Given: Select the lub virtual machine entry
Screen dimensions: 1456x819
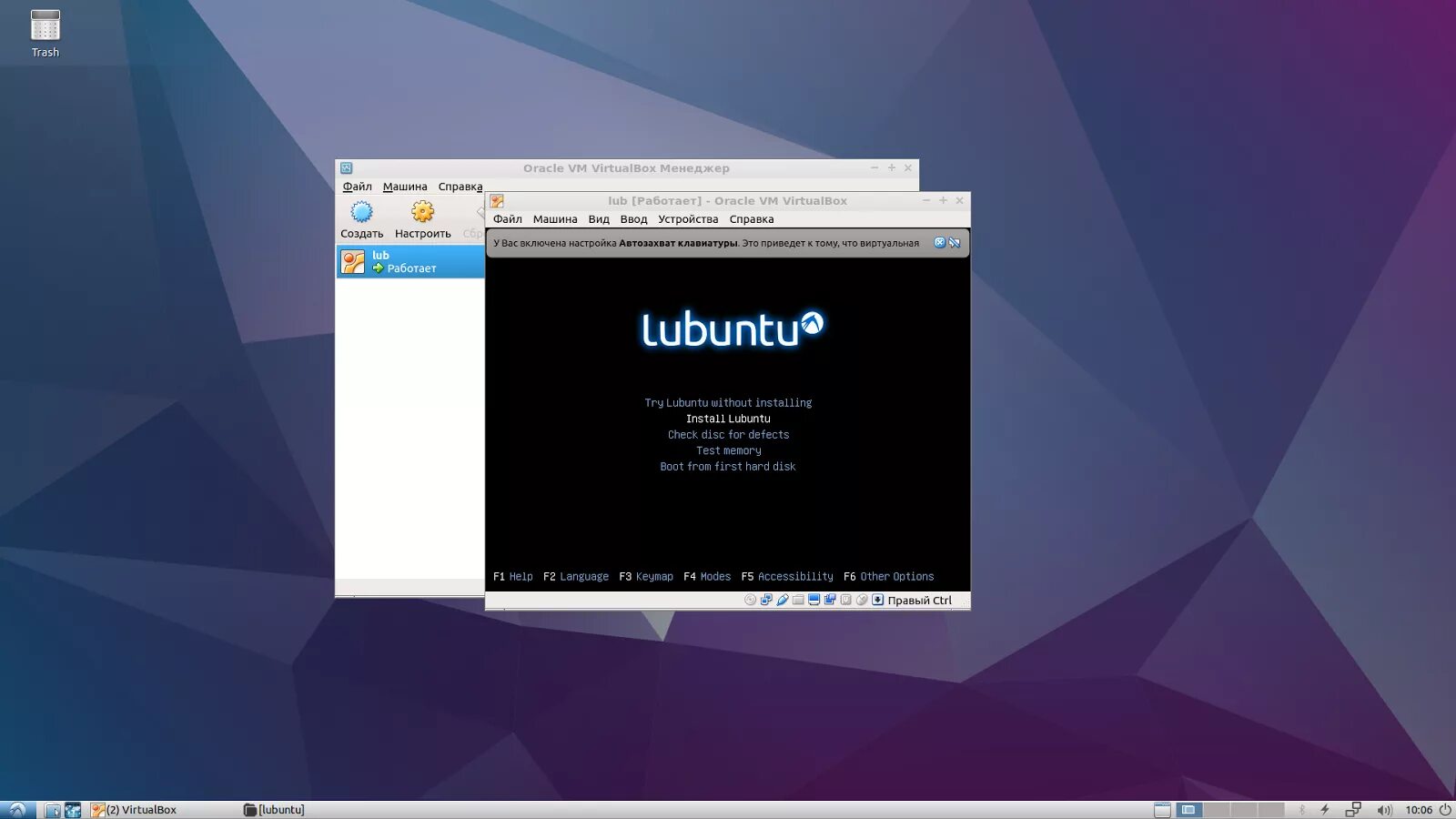Looking at the screenshot, I should [x=410, y=261].
